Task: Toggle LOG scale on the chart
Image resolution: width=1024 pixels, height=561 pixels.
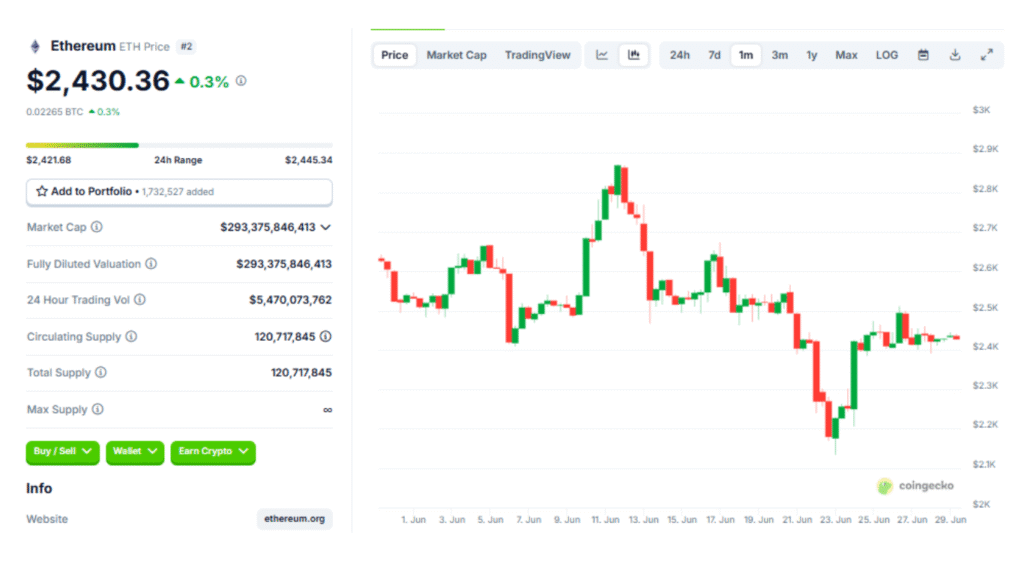Action: pos(887,55)
